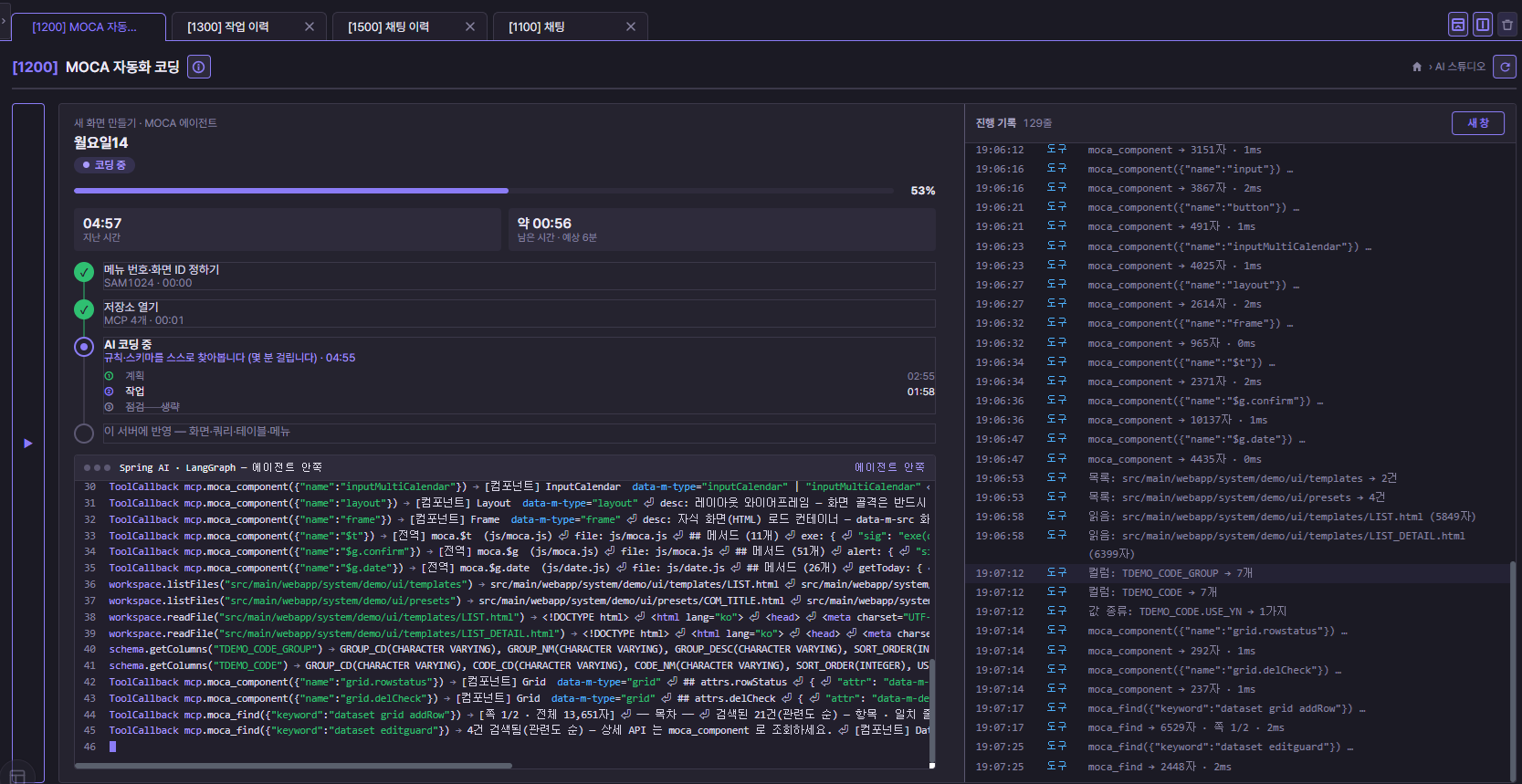This screenshot has height=784, width=1522.
Task: Switch to the [1200] MOCA 자동... tab
Action: [x=89, y=26]
